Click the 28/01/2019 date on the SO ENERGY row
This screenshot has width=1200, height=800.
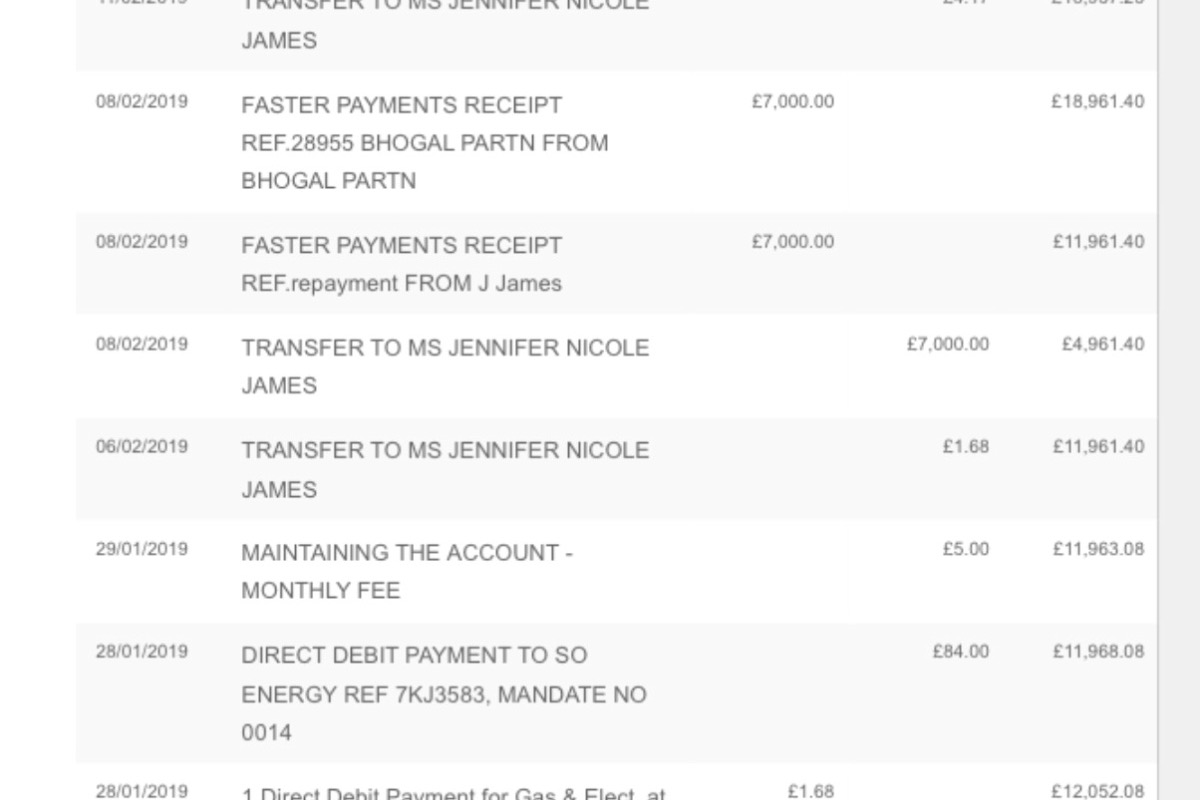(141, 652)
